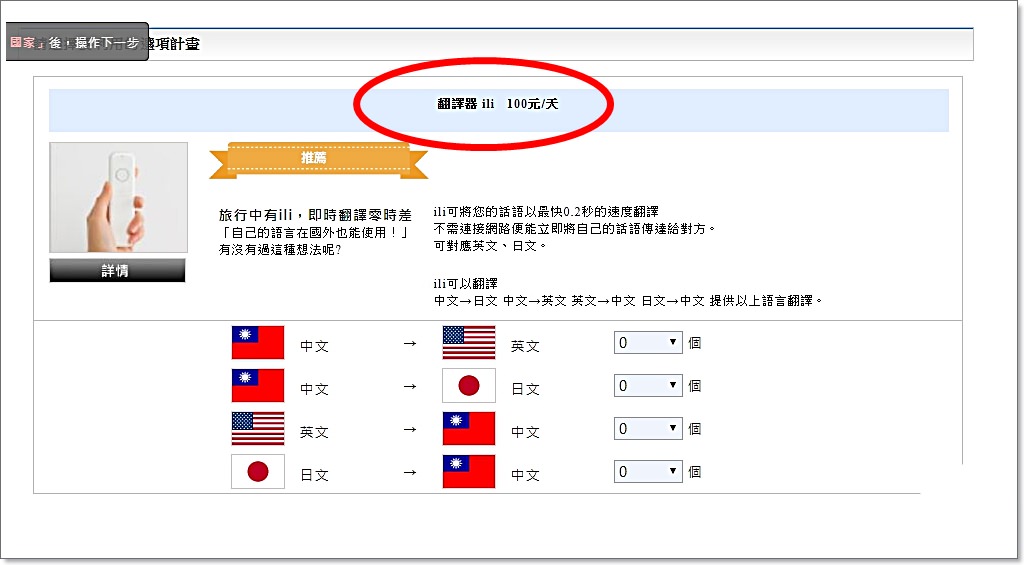Click the USA flag source icon in 英文 → 中文 row
This screenshot has width=1024, height=565.
pyautogui.click(x=258, y=428)
